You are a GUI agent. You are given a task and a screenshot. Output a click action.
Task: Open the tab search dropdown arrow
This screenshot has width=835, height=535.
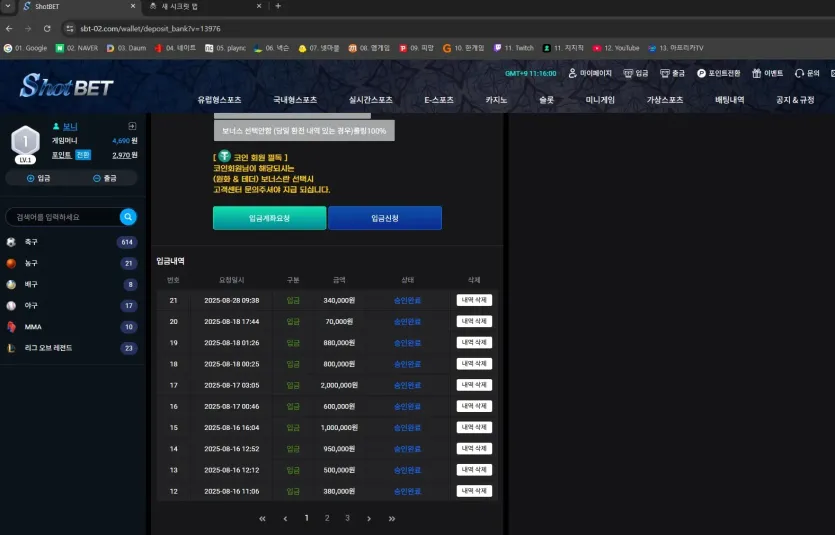(x=7, y=6)
